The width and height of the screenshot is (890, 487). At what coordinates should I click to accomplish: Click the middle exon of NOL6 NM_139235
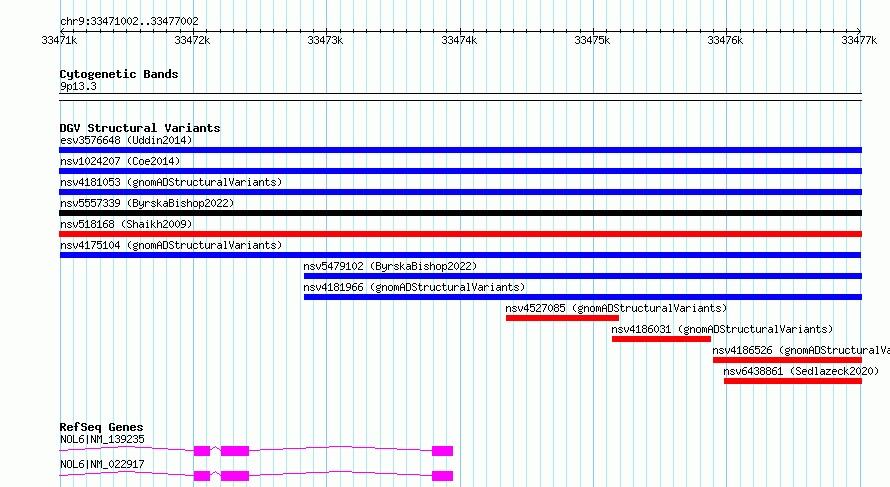tap(235, 451)
